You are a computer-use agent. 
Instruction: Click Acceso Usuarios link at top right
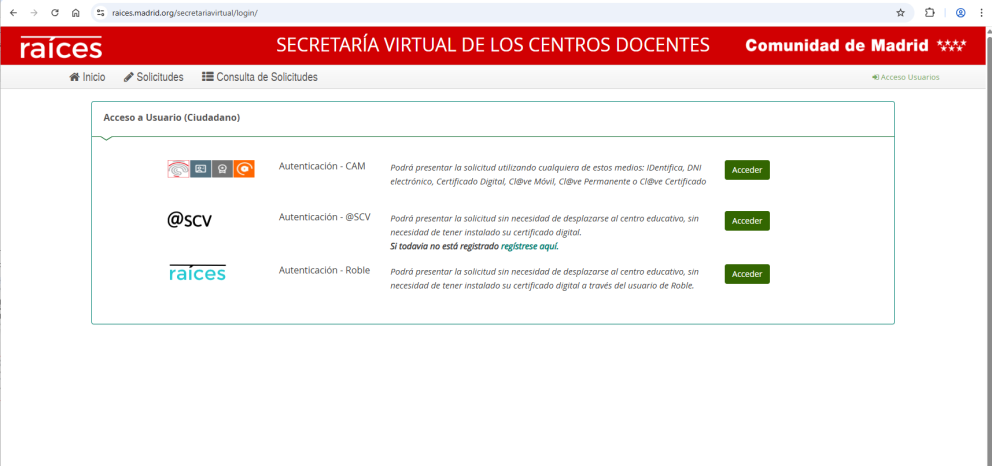pos(905,77)
